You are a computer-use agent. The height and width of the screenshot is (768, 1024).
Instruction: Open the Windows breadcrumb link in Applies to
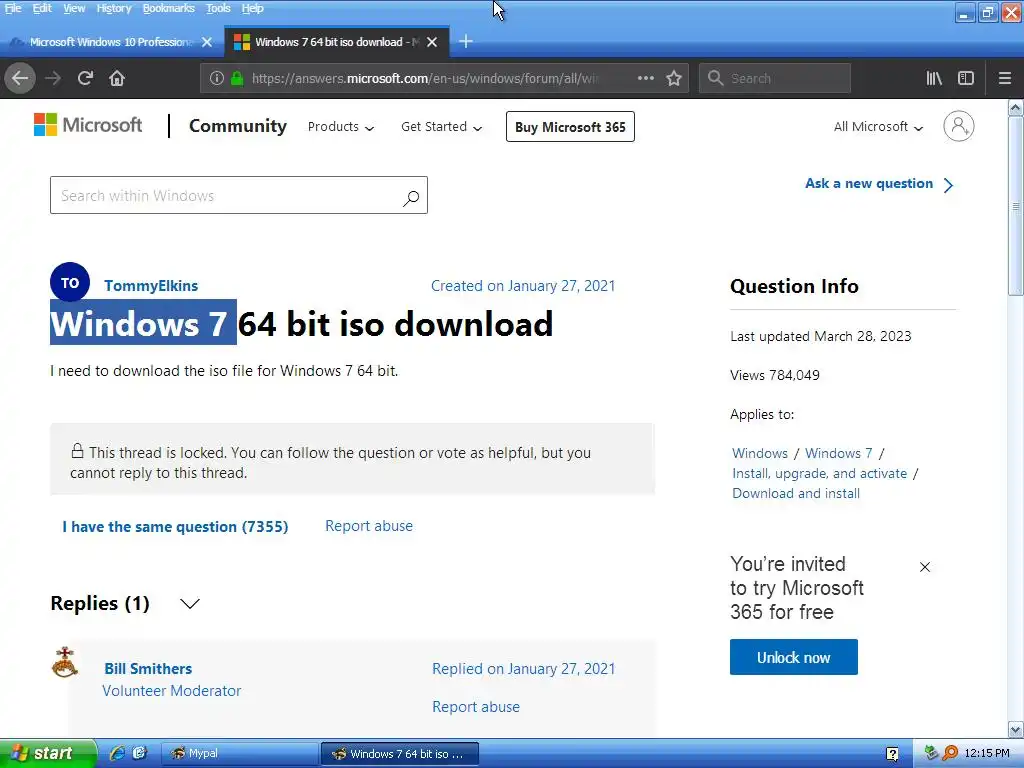(760, 453)
